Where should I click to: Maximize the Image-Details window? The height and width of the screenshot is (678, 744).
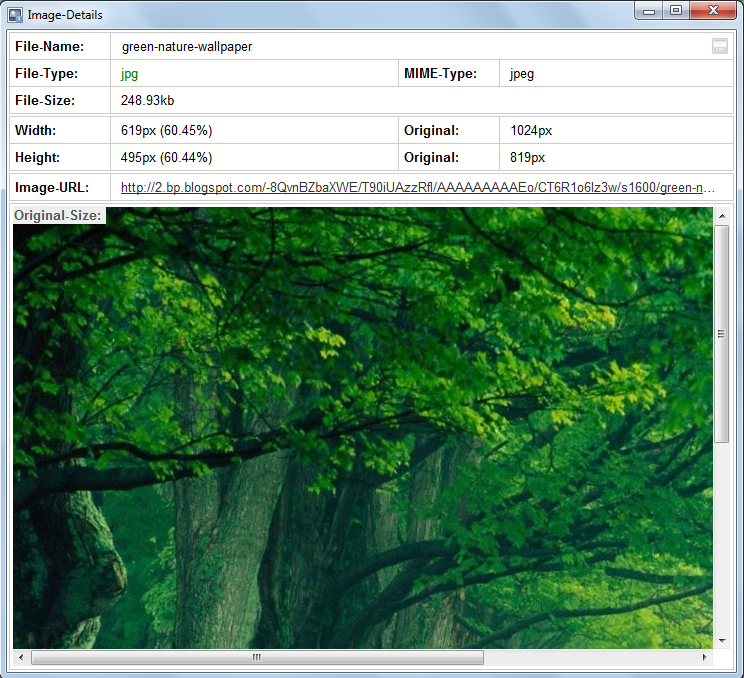tap(677, 11)
